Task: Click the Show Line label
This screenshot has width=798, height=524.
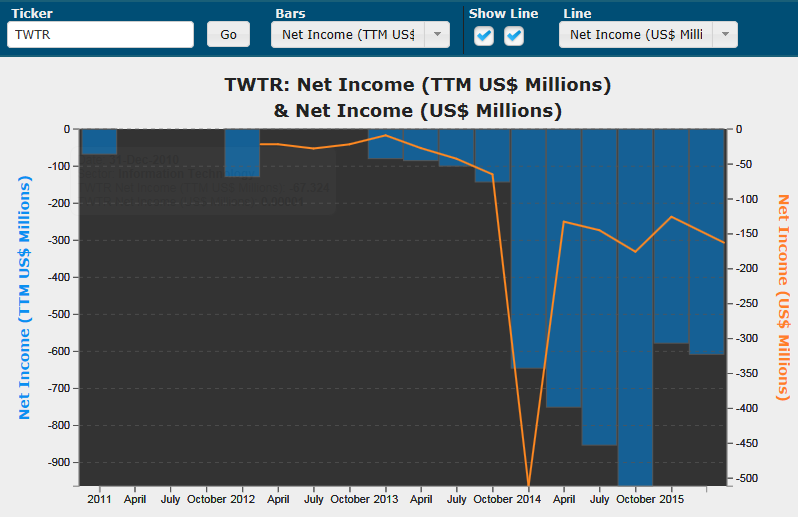Action: pos(503,14)
